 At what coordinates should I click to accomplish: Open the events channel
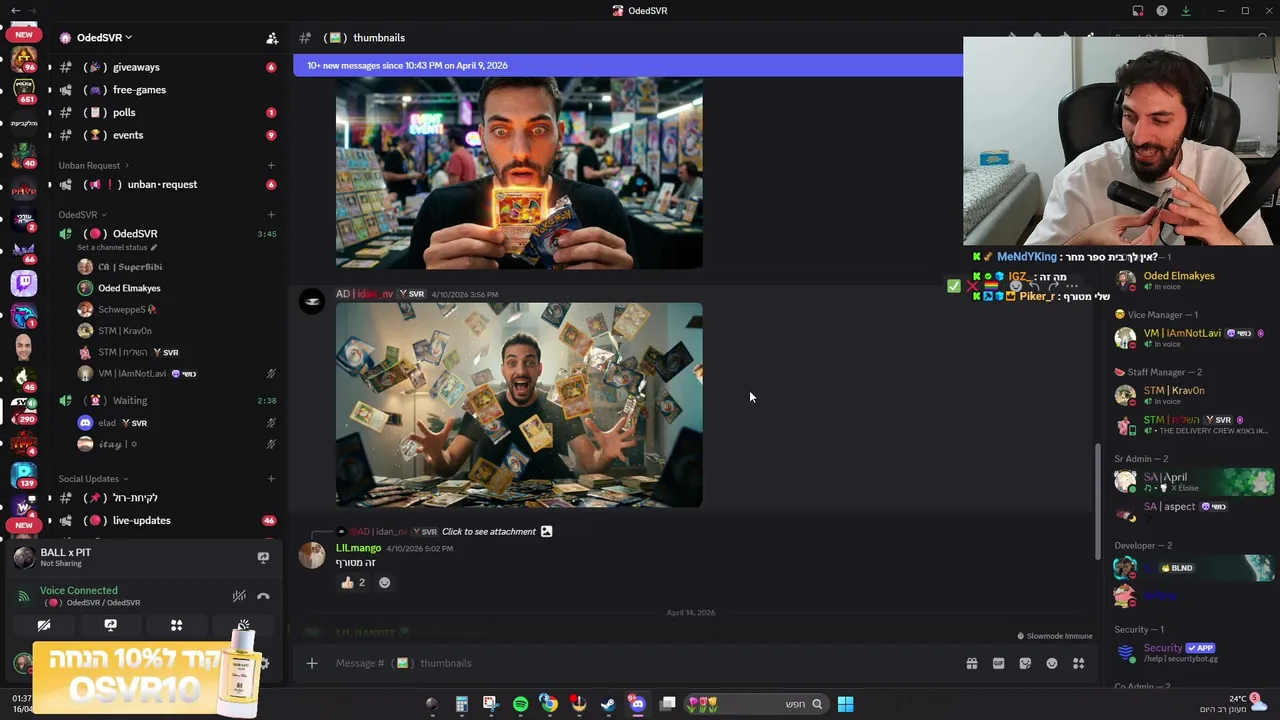167,135
